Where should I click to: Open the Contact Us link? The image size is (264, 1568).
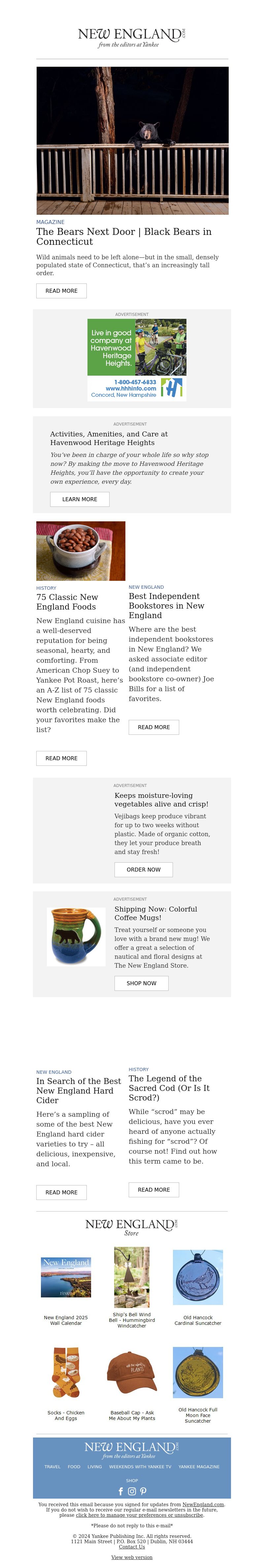(132, 1547)
